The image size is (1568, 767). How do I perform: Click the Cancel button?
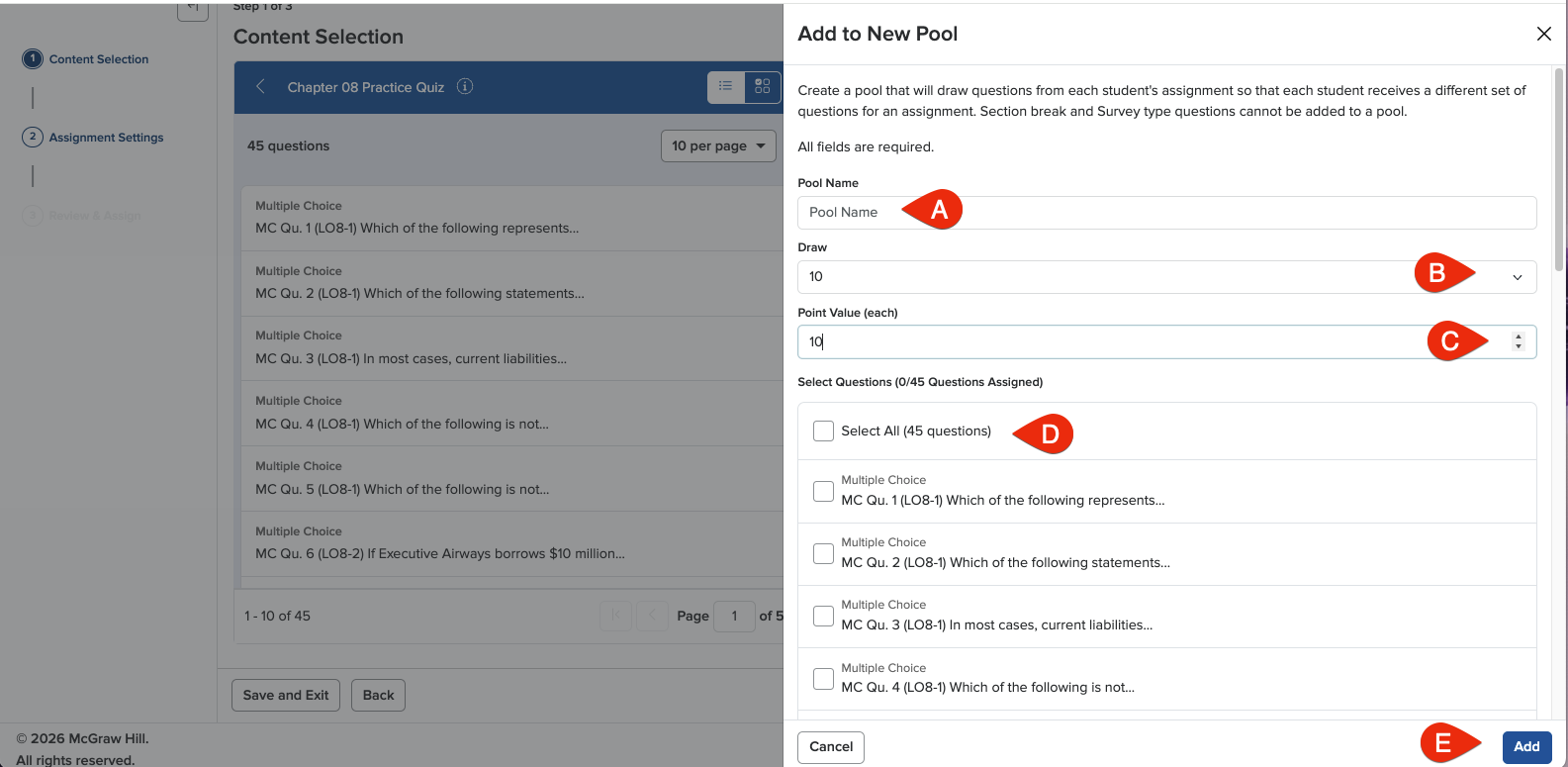click(x=831, y=746)
